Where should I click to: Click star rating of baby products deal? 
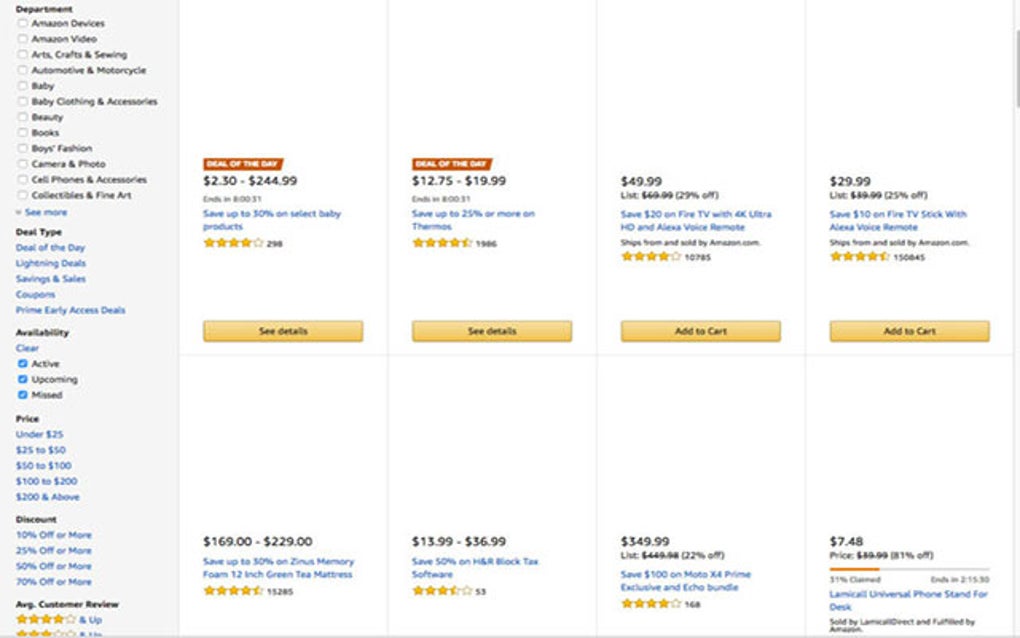click(233, 243)
